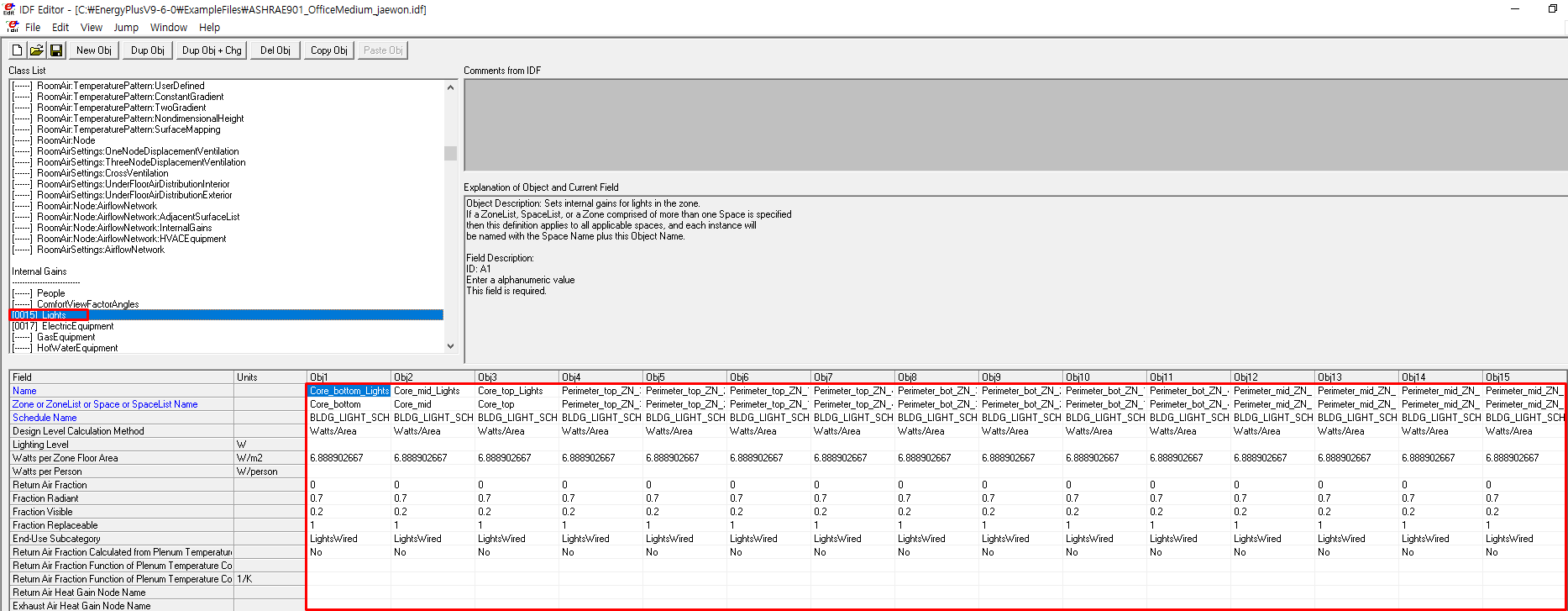Open the Jump menu
This screenshot has width=1568, height=611.
pos(126,27)
